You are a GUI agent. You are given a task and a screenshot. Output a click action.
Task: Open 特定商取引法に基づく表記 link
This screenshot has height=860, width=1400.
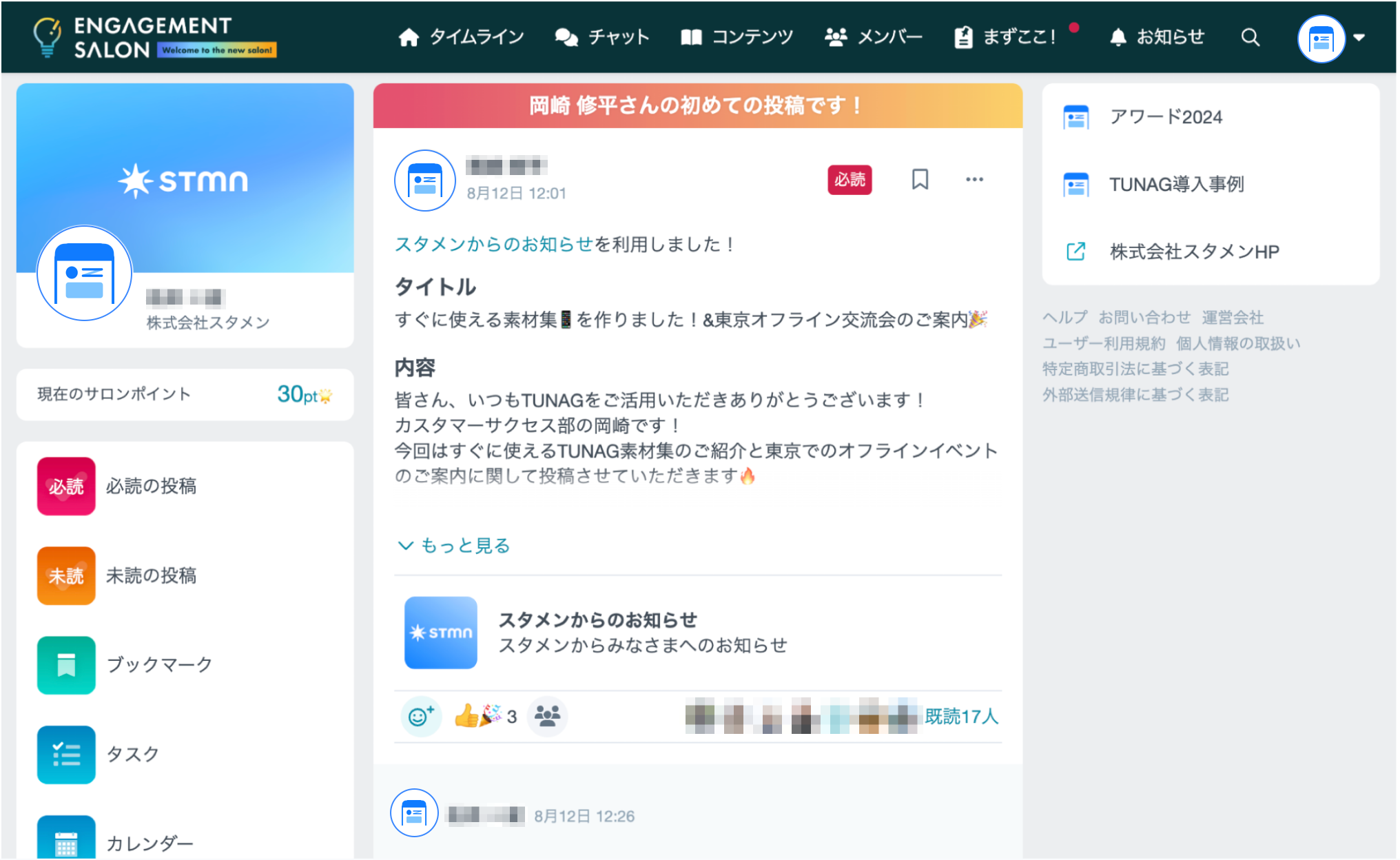(1135, 369)
